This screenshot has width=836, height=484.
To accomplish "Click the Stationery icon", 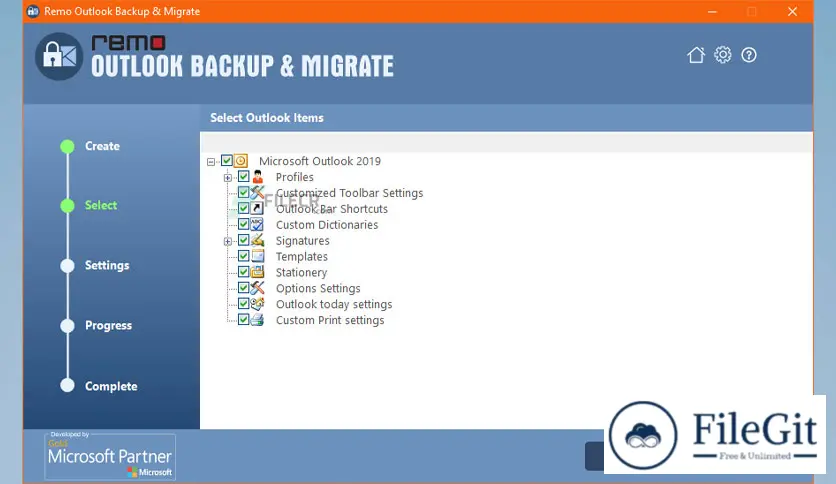I will coord(258,272).
